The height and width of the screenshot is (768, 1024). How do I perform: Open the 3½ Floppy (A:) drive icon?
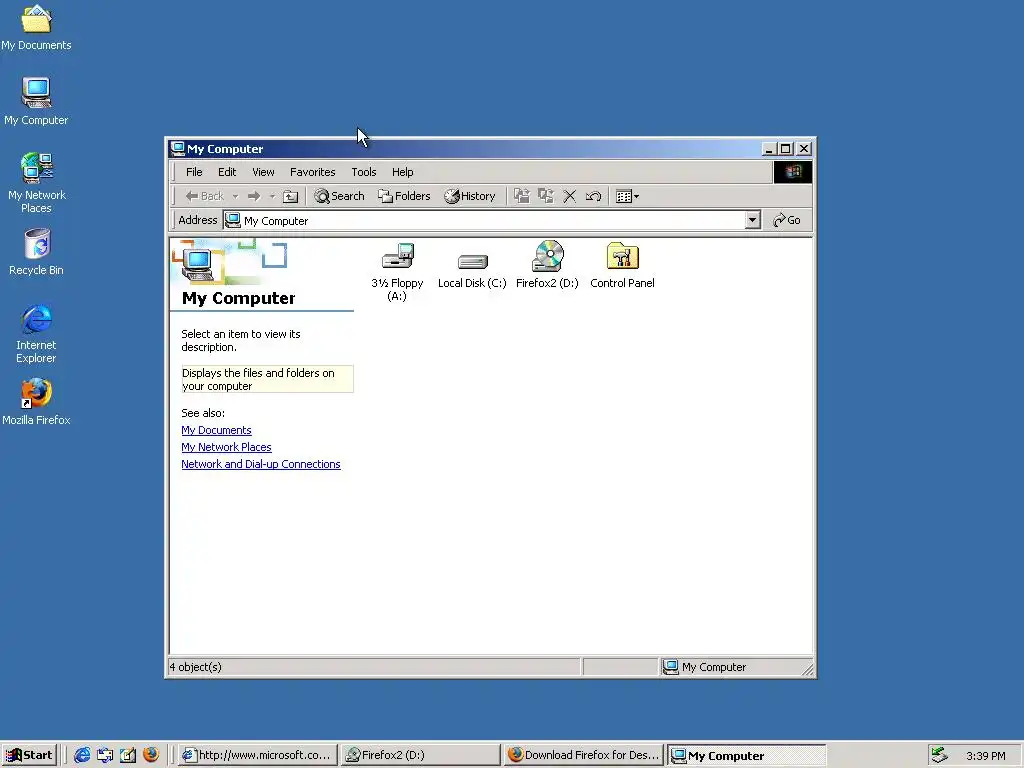397,270
